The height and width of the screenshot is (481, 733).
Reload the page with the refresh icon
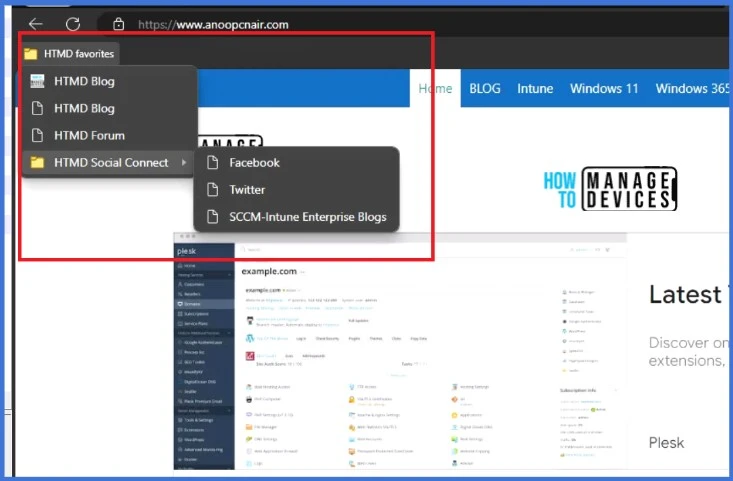tap(73, 24)
